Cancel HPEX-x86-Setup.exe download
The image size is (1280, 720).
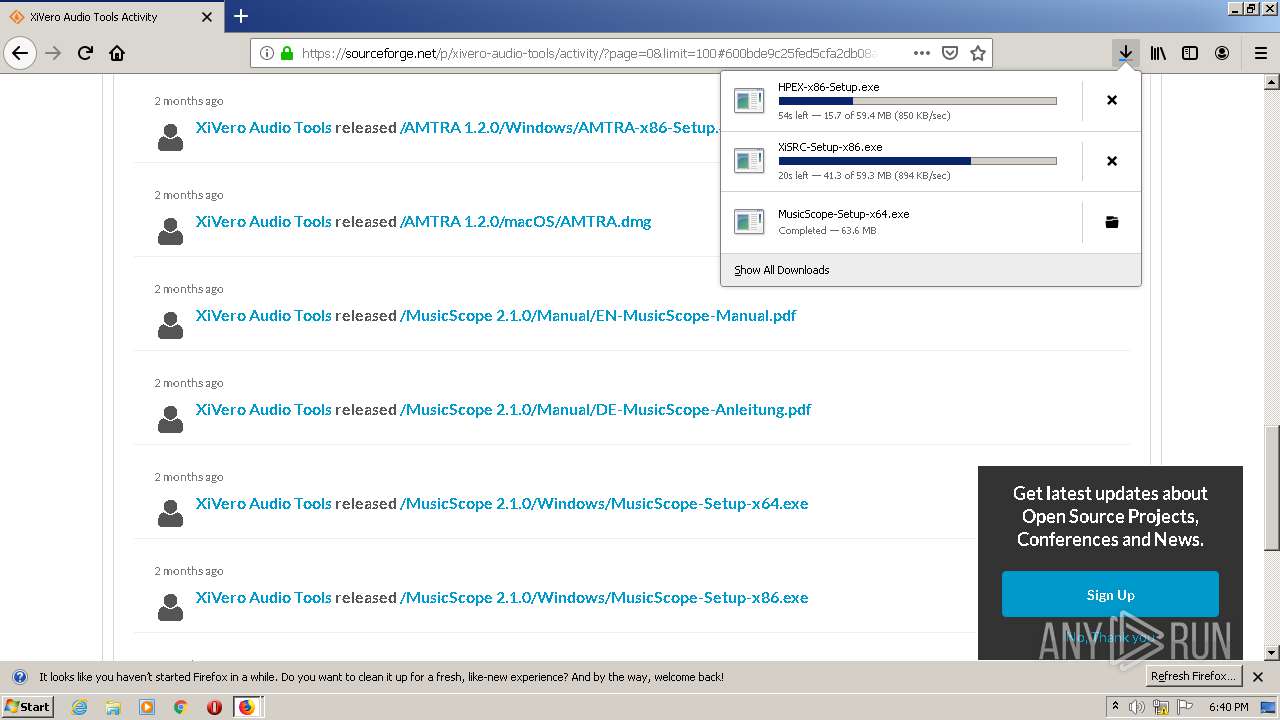pyautogui.click(x=1112, y=100)
